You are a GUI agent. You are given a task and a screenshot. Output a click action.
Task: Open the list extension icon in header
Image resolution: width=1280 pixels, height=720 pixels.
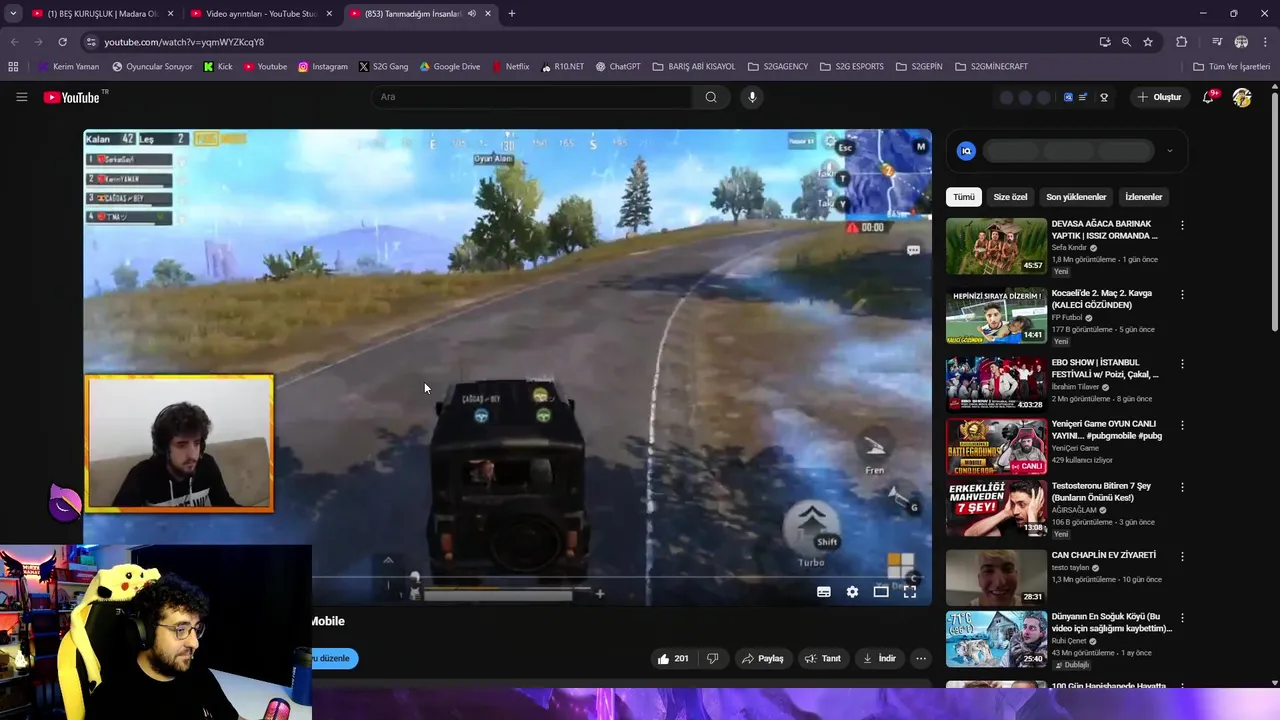pyautogui.click(x=1083, y=97)
